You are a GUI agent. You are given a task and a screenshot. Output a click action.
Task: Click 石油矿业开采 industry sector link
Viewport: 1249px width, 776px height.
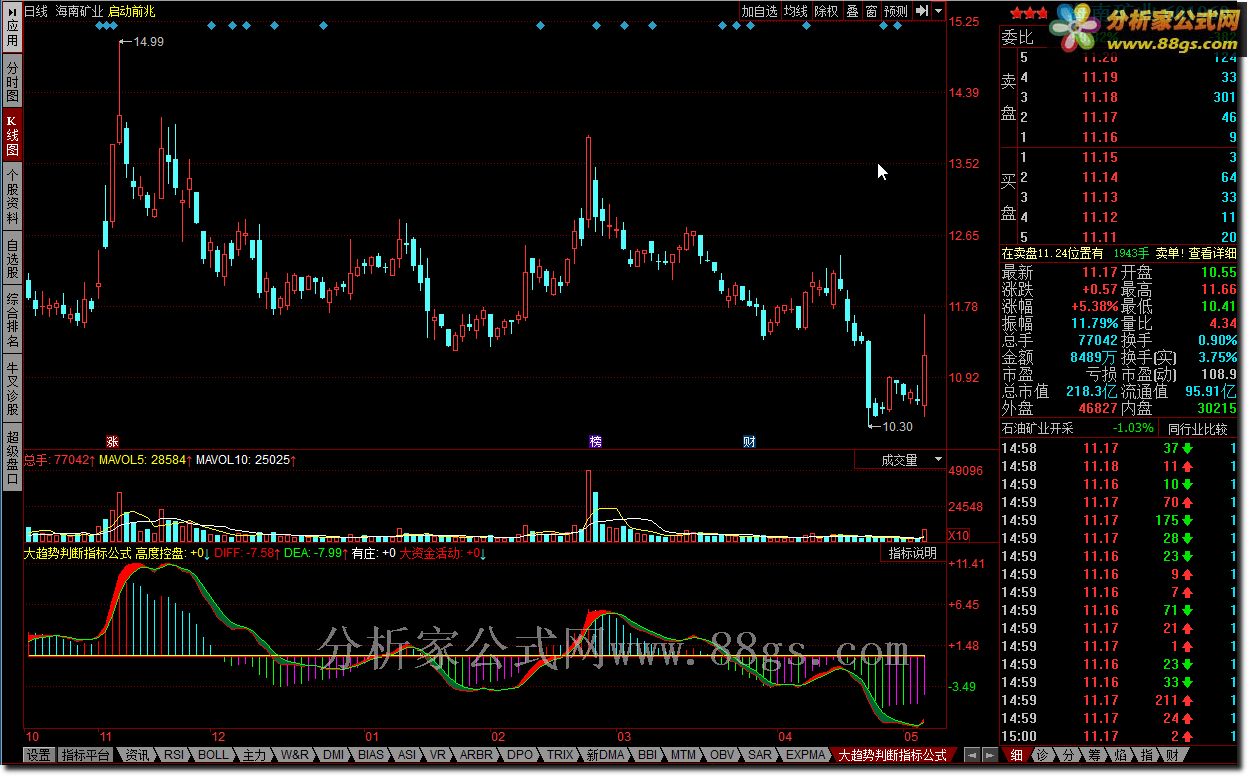pyautogui.click(x=1037, y=428)
